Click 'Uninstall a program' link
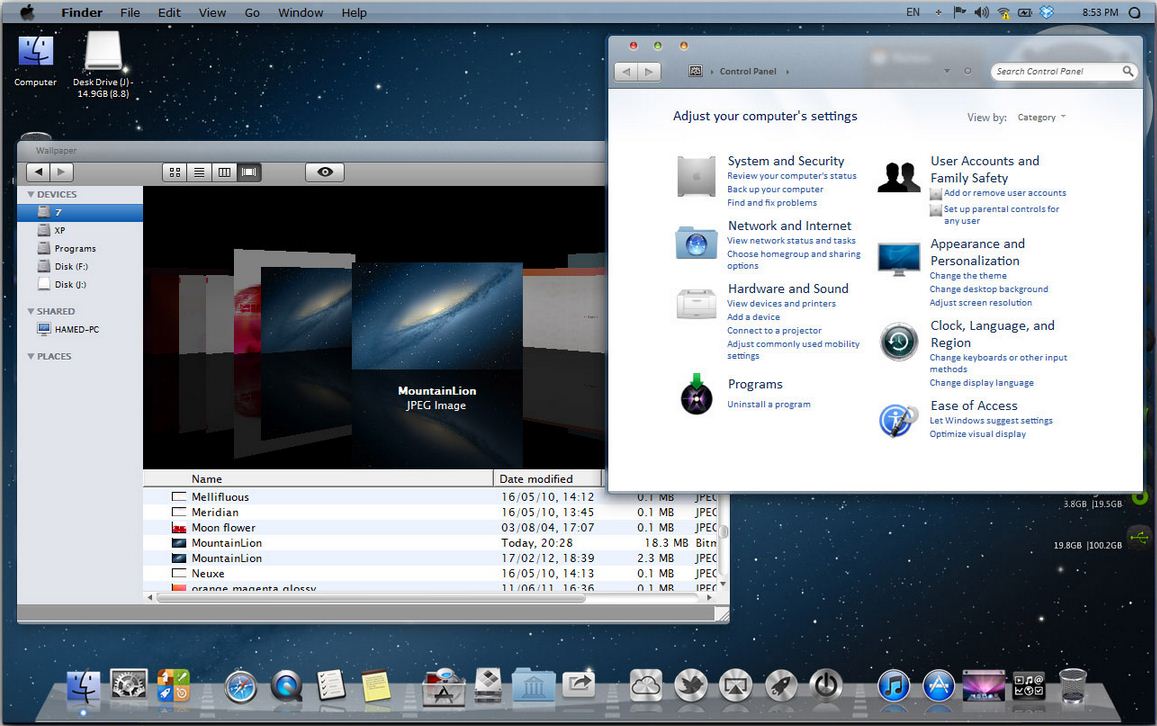Image resolution: width=1157 pixels, height=726 pixels. (769, 404)
